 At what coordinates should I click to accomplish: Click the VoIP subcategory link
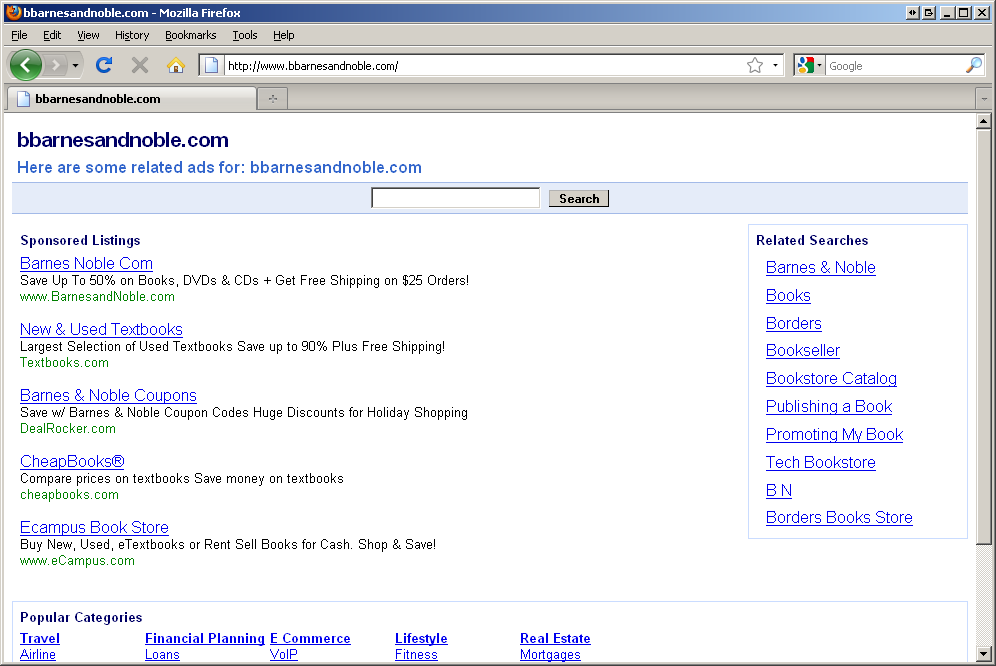(x=283, y=655)
